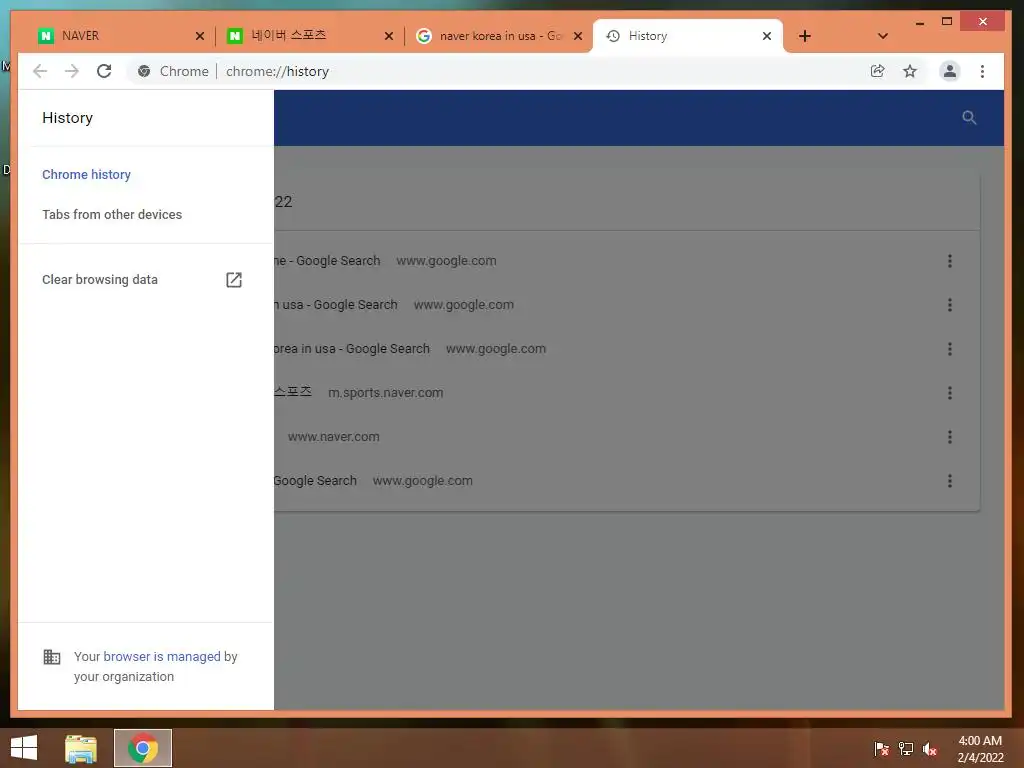Image resolution: width=1024 pixels, height=768 pixels.
Task: Open Tabs from other devices
Action: [112, 214]
